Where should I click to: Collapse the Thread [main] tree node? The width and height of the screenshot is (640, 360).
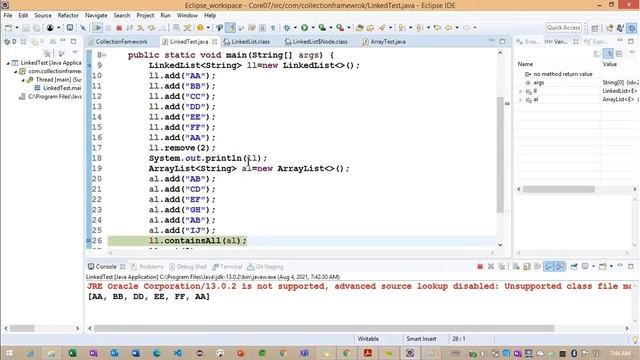[23, 80]
